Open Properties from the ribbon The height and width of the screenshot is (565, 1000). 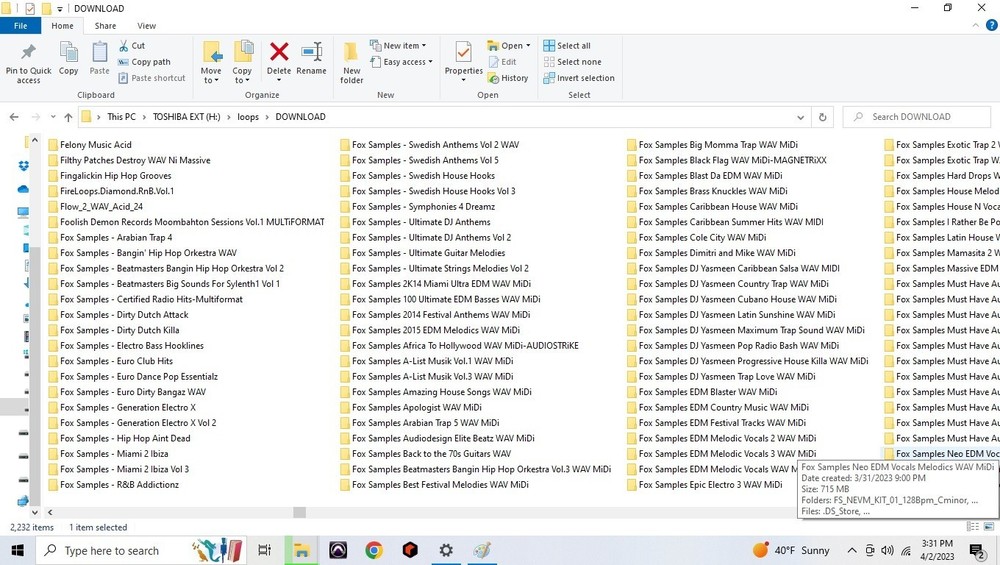464,61
